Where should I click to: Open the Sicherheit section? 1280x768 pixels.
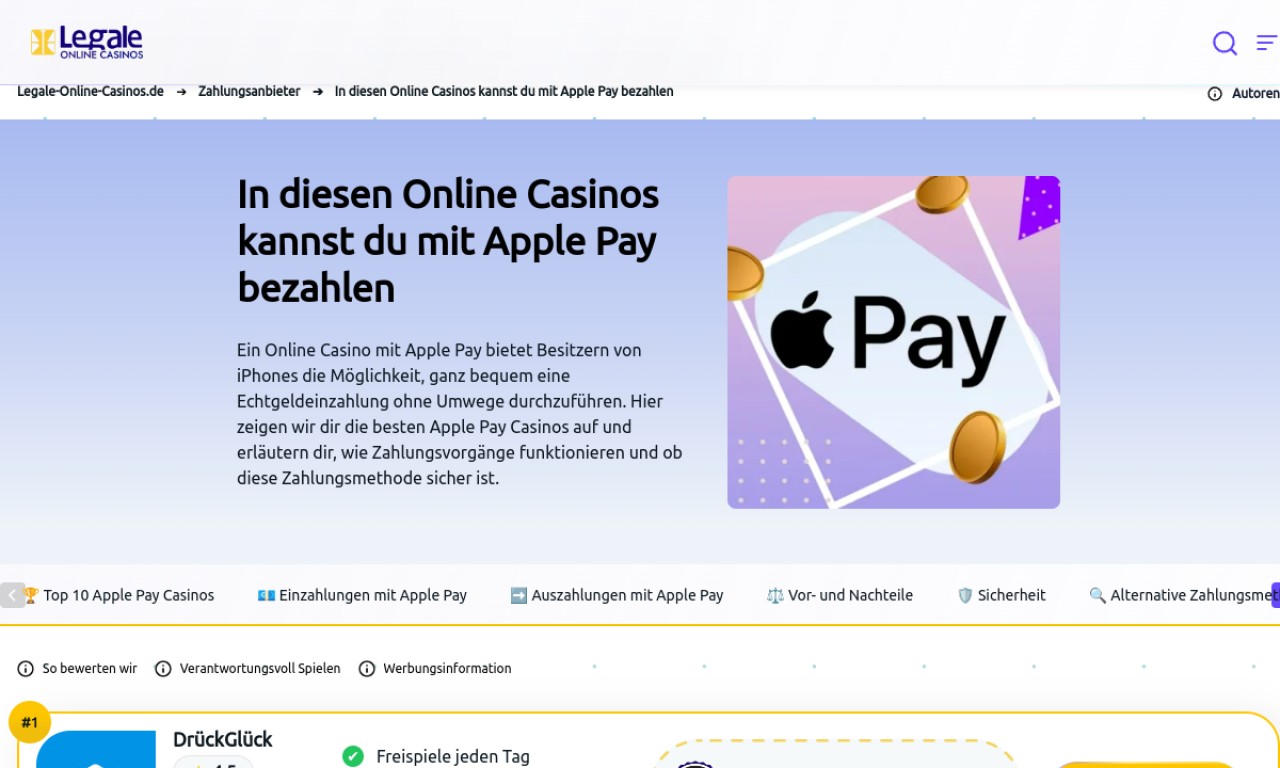(x=1001, y=595)
